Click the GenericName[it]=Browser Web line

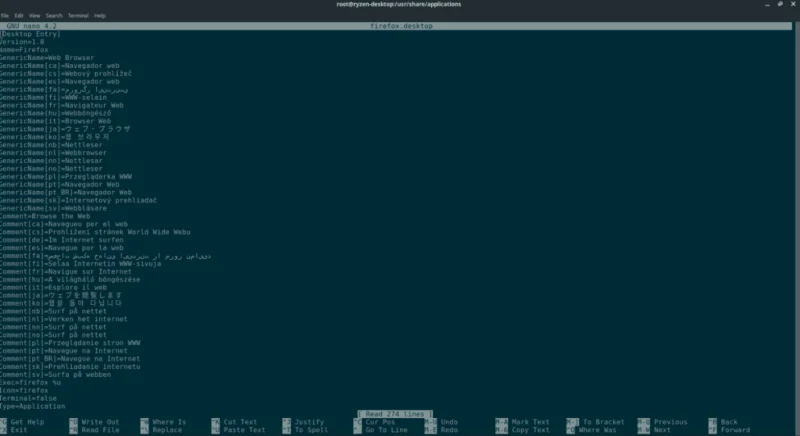tap(56, 121)
